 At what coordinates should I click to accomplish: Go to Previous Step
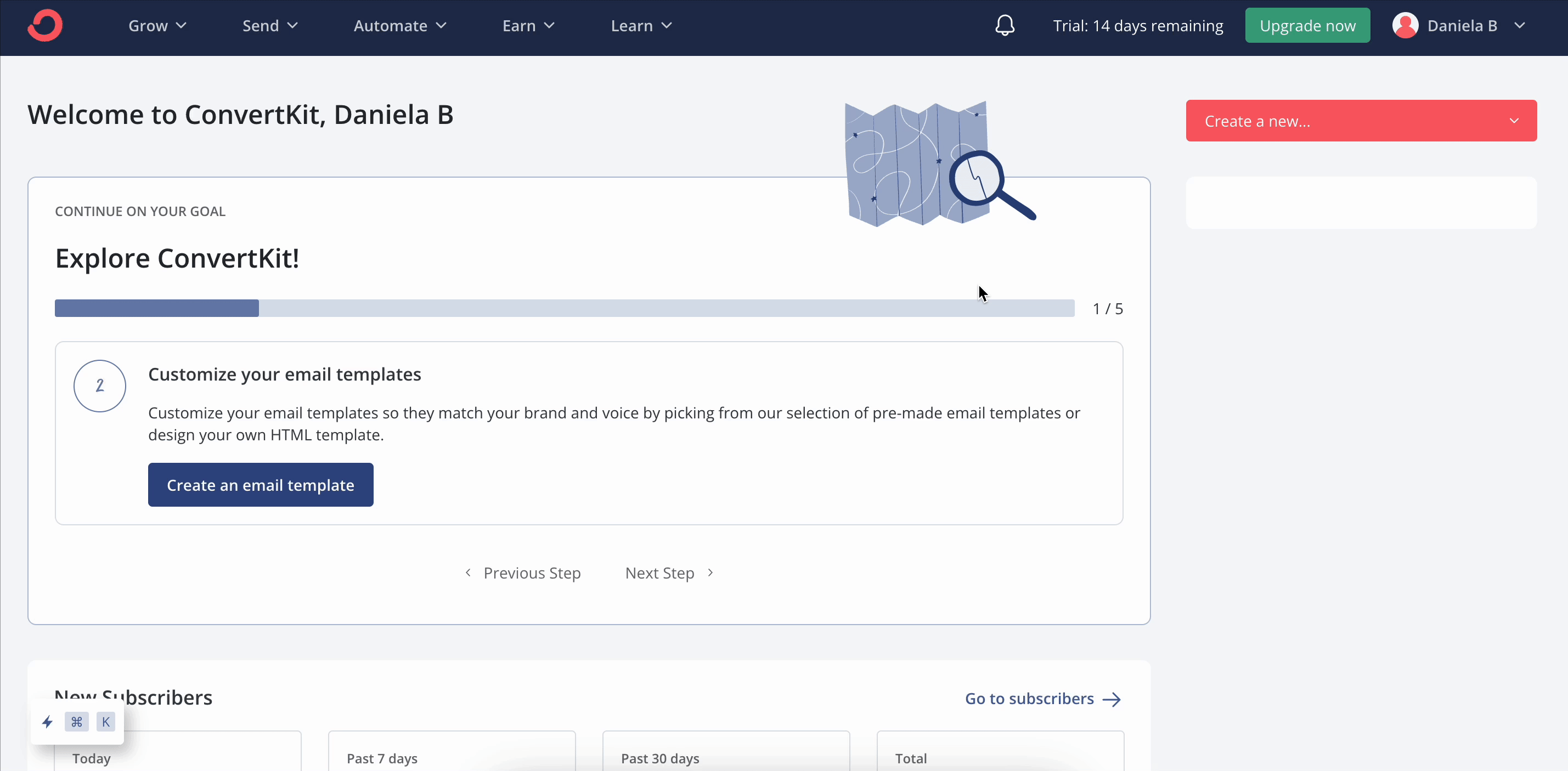tap(523, 572)
